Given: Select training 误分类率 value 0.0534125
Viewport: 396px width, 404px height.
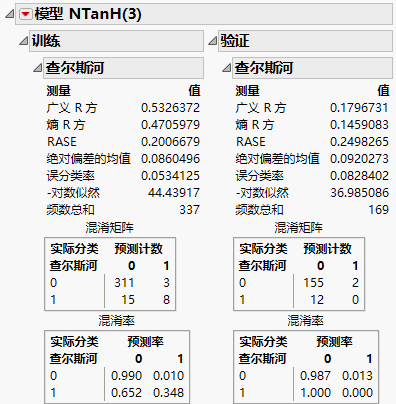Looking at the screenshot, I should [x=170, y=176].
